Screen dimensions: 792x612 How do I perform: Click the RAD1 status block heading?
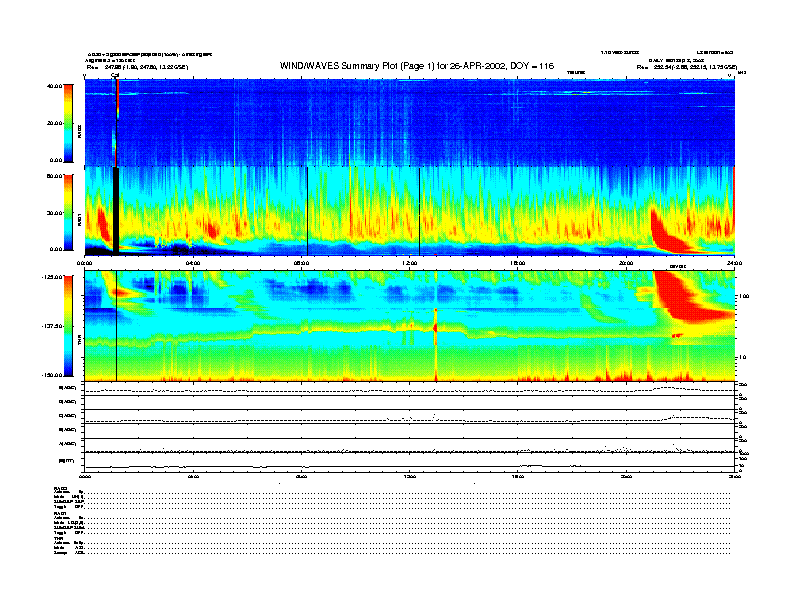coord(61,514)
